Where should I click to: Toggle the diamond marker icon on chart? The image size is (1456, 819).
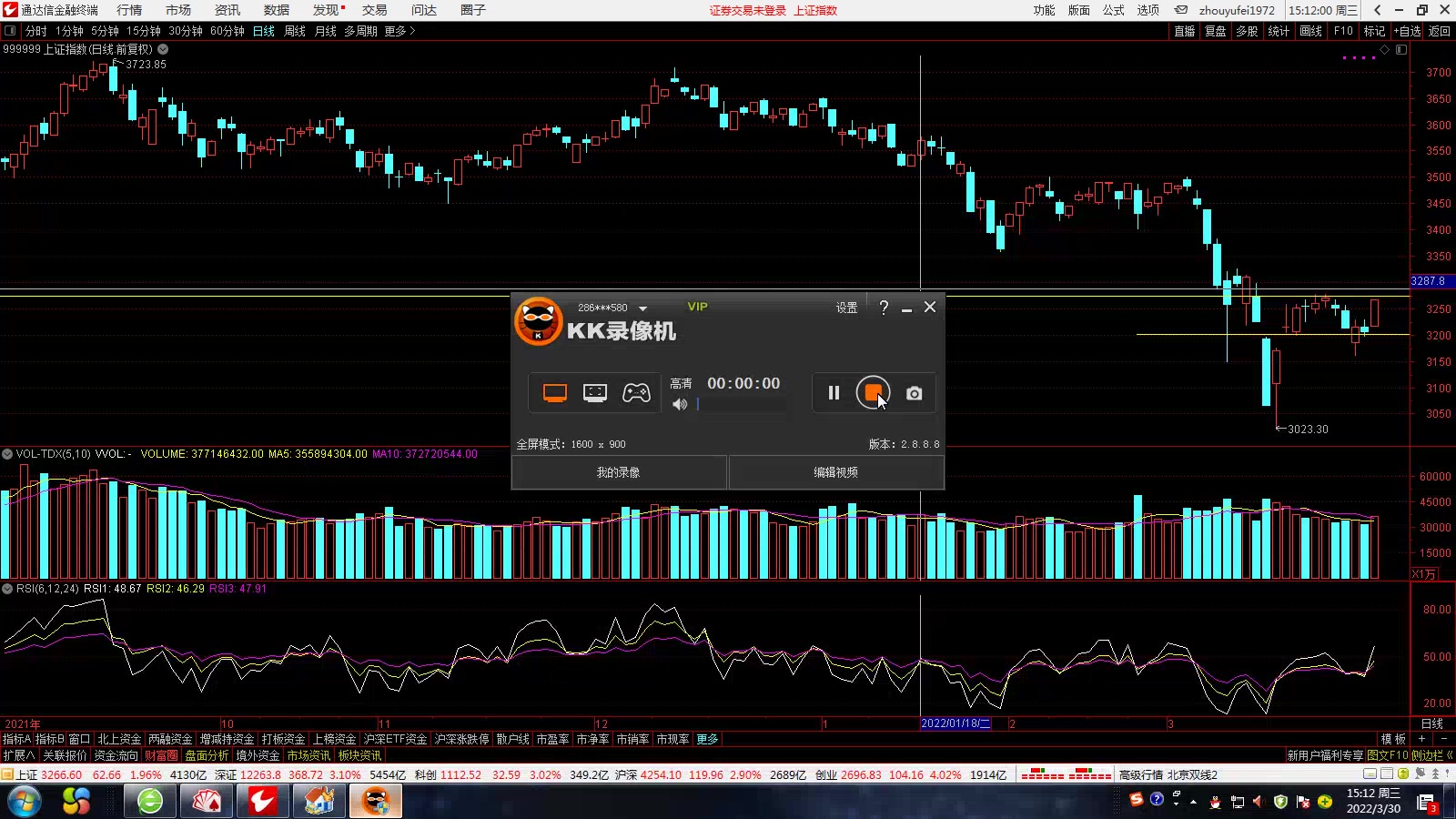coord(1385,49)
